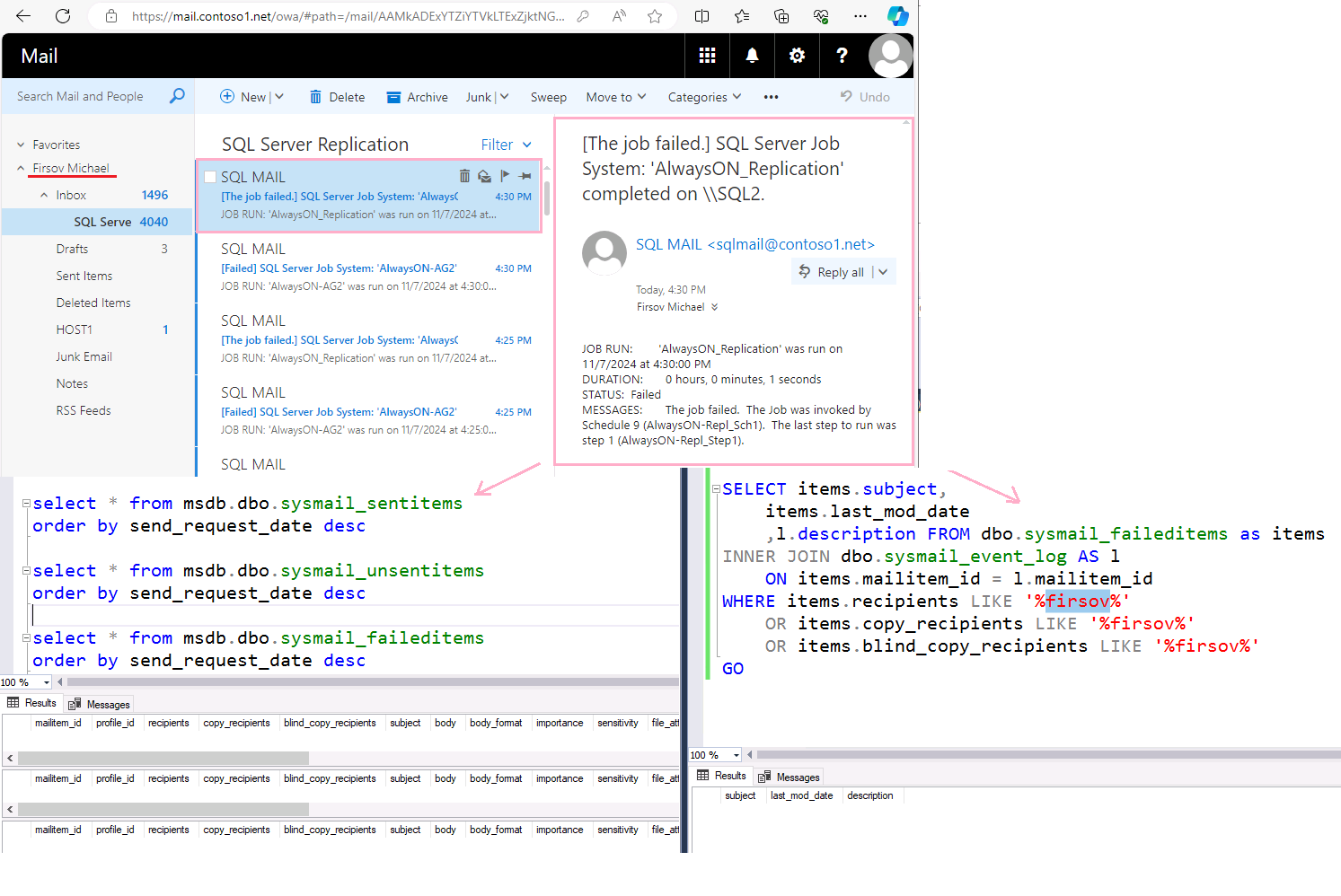The image size is (1341, 896).
Task: Open the browser Favorites list icon
Action: pos(742,16)
